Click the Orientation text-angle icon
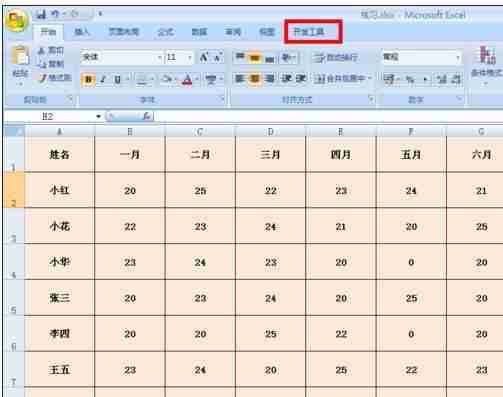The height and width of the screenshot is (397, 503). point(287,57)
